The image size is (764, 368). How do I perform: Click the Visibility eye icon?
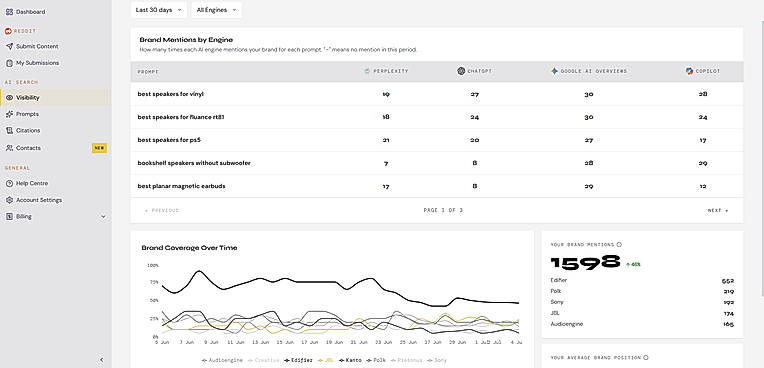pos(9,97)
